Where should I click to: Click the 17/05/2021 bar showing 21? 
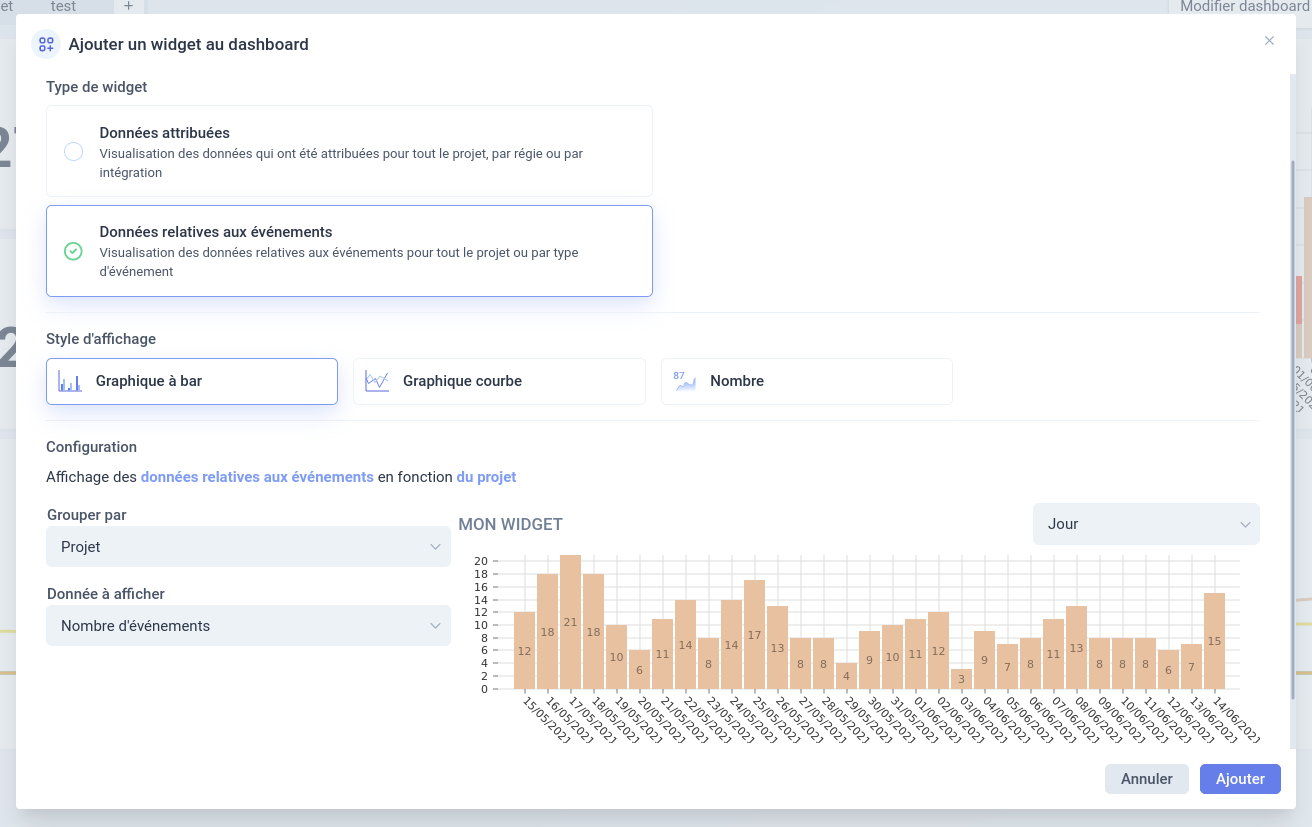click(x=571, y=622)
